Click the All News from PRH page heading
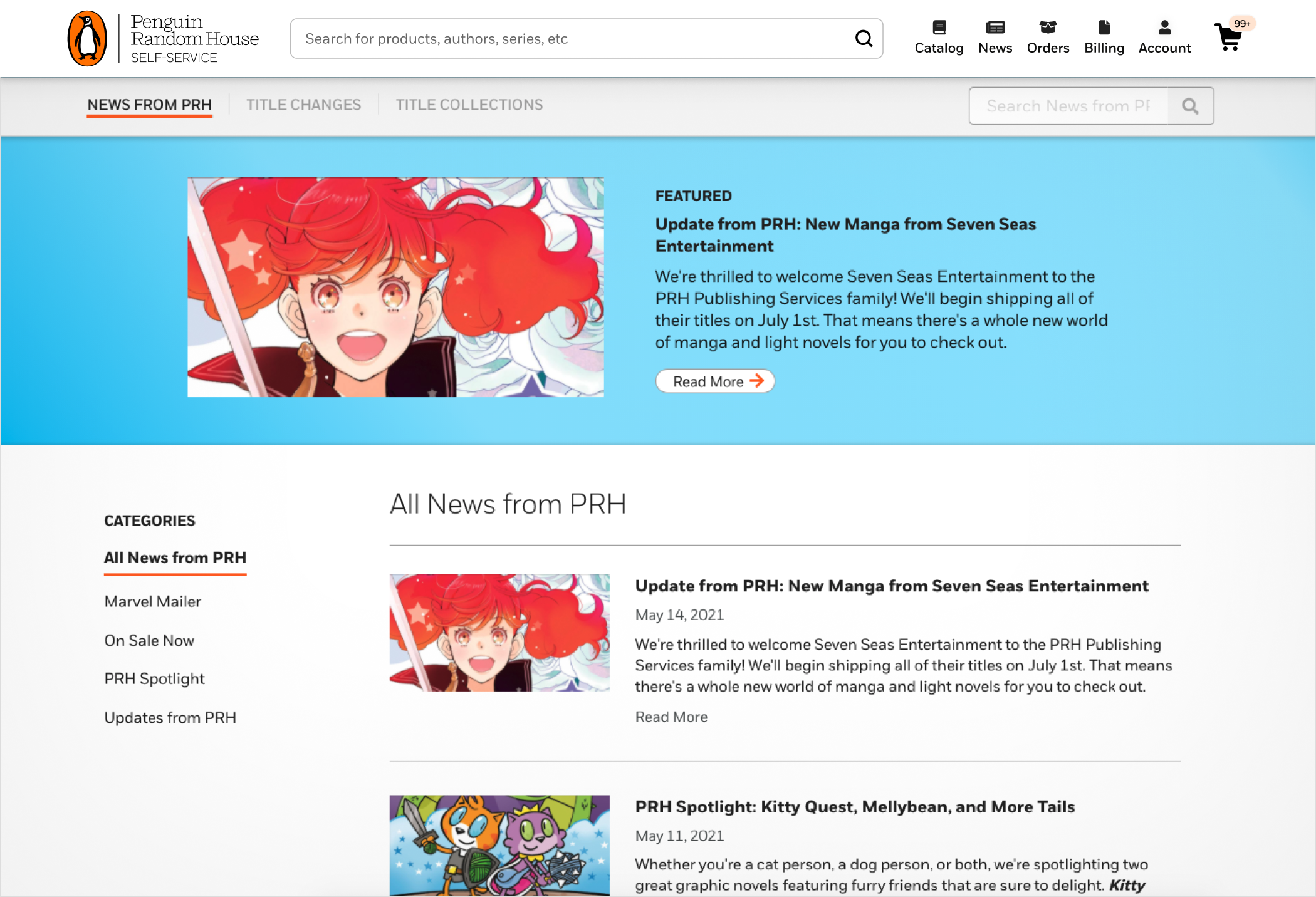Screen dimensions: 1316x897 508,504
